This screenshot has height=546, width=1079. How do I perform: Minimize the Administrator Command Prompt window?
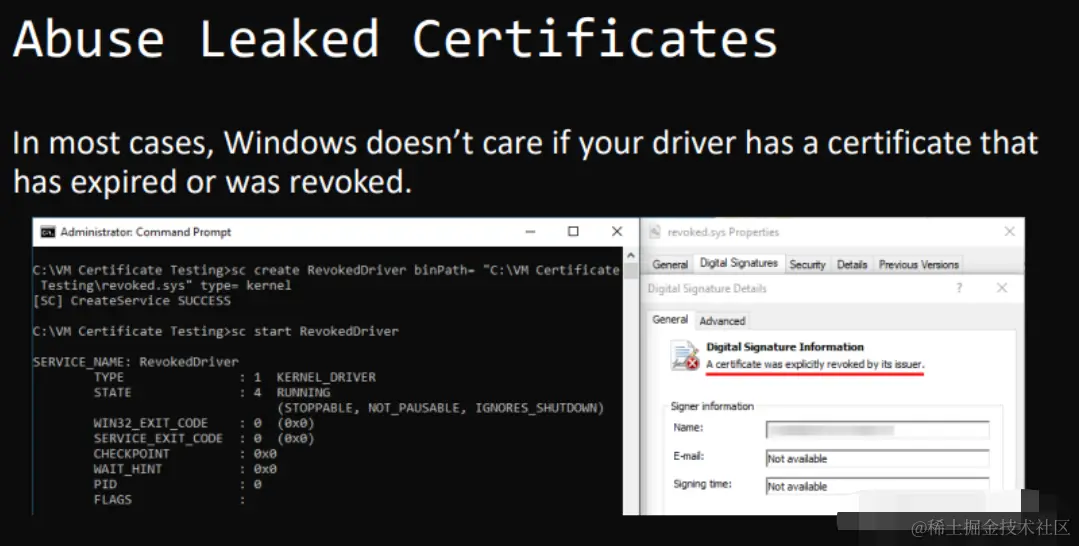(x=530, y=232)
